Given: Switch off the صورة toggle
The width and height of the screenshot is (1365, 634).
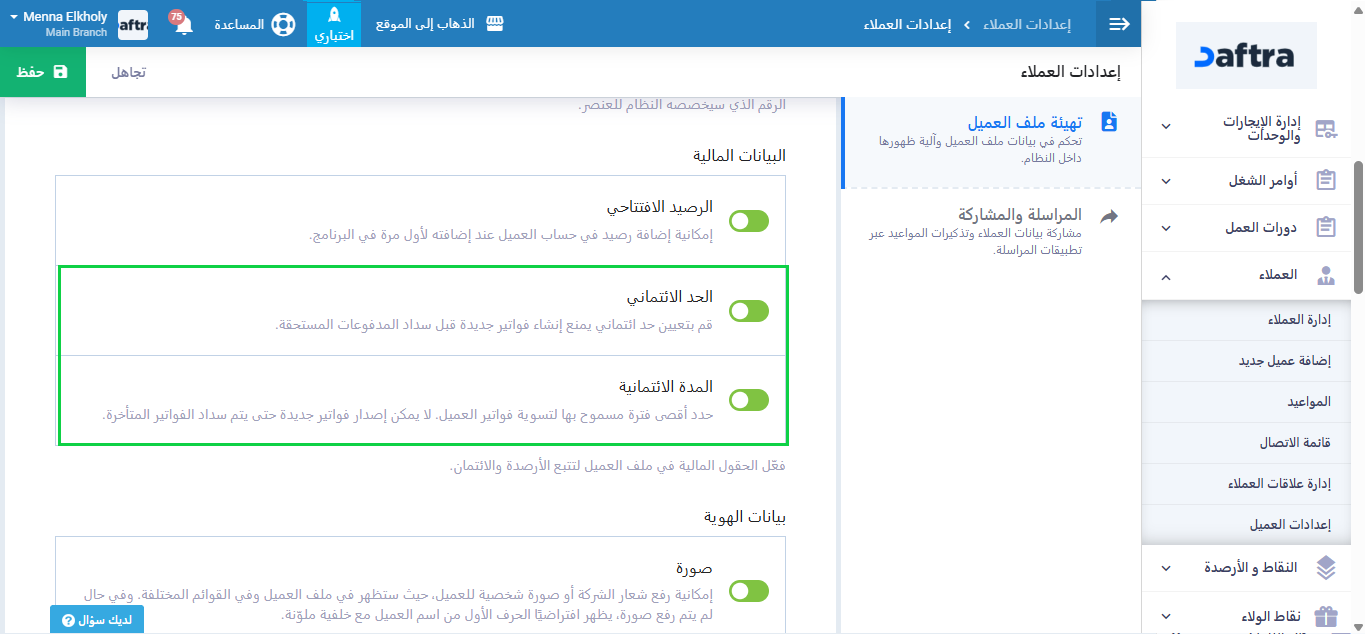Looking at the screenshot, I should 749,591.
